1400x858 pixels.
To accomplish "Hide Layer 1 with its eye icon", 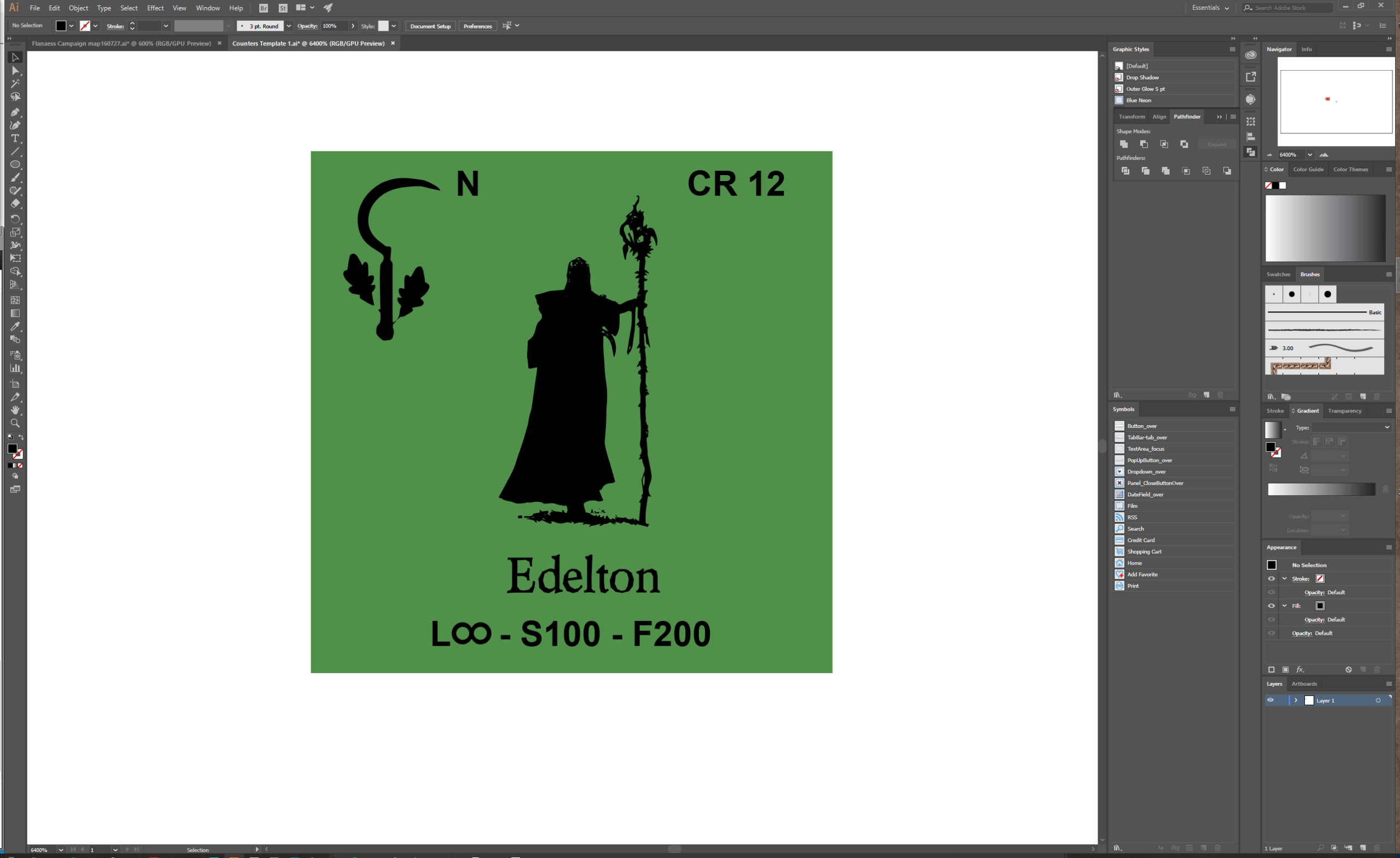I will (1270, 700).
